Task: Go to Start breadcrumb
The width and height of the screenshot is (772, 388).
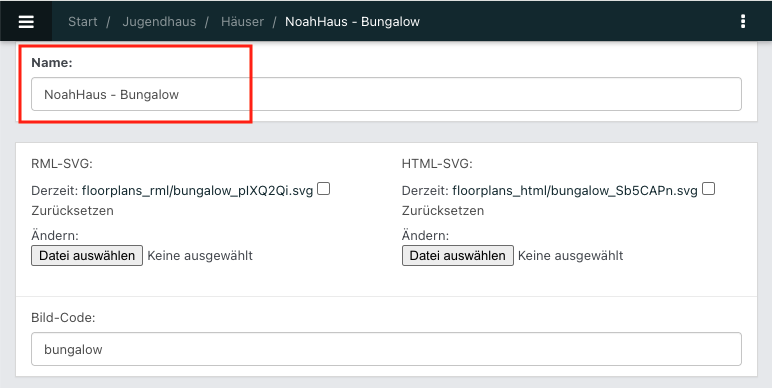Action: point(83,22)
